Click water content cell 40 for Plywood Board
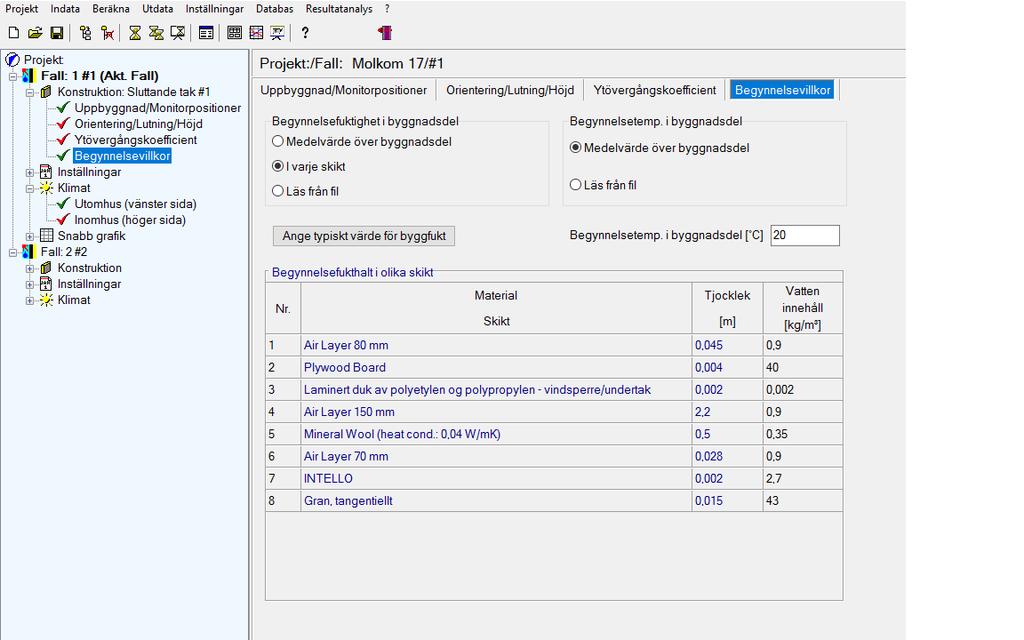Image resolution: width=1024 pixels, height=640 pixels. point(803,367)
